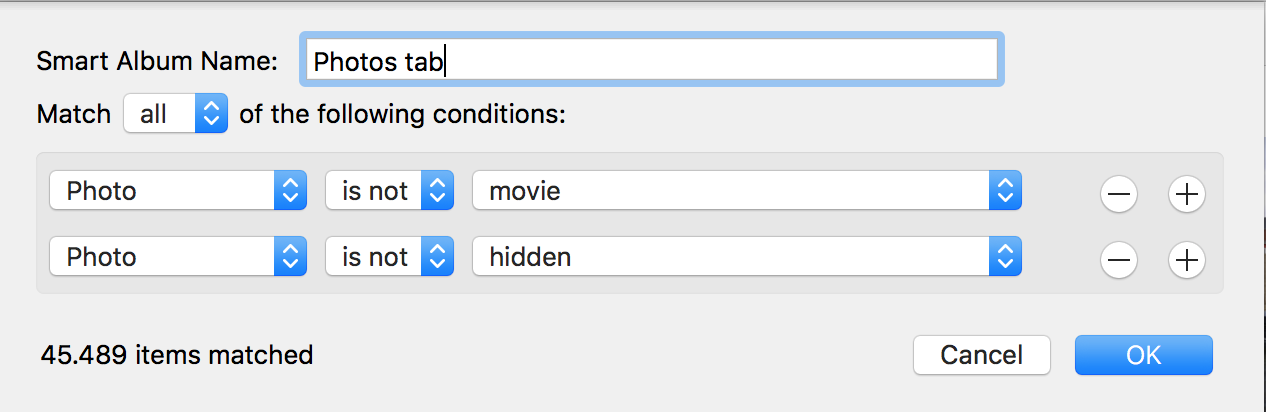Click empty space right of 'Photos tab' text
The height and width of the screenshot is (412, 1266).
[x=720, y=62]
